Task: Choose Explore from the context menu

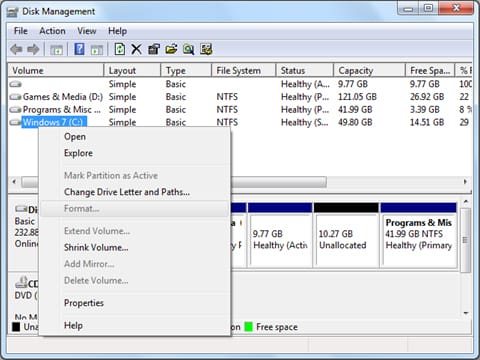Action: click(x=135, y=153)
